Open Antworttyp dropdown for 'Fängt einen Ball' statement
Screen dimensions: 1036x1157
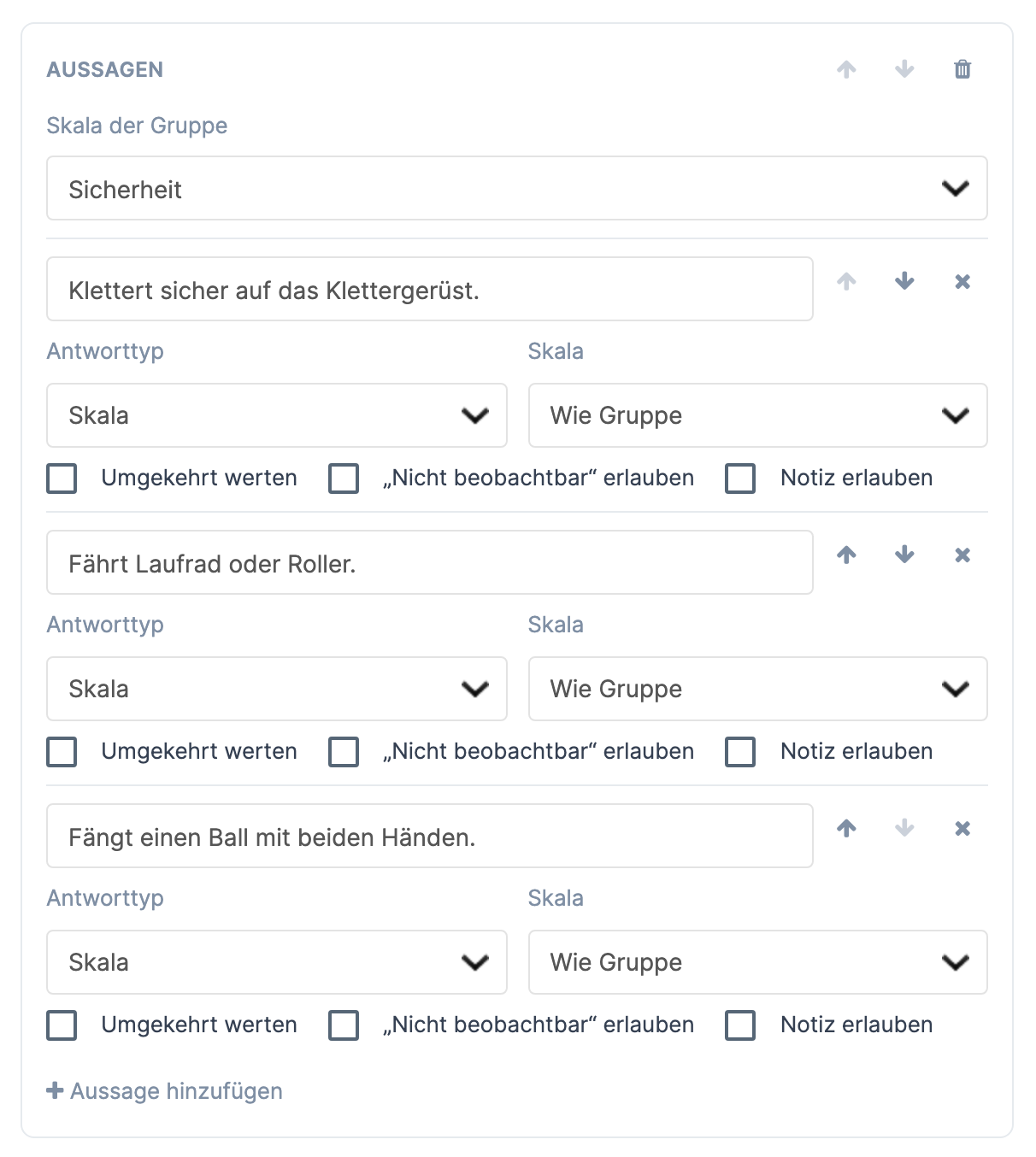point(277,962)
